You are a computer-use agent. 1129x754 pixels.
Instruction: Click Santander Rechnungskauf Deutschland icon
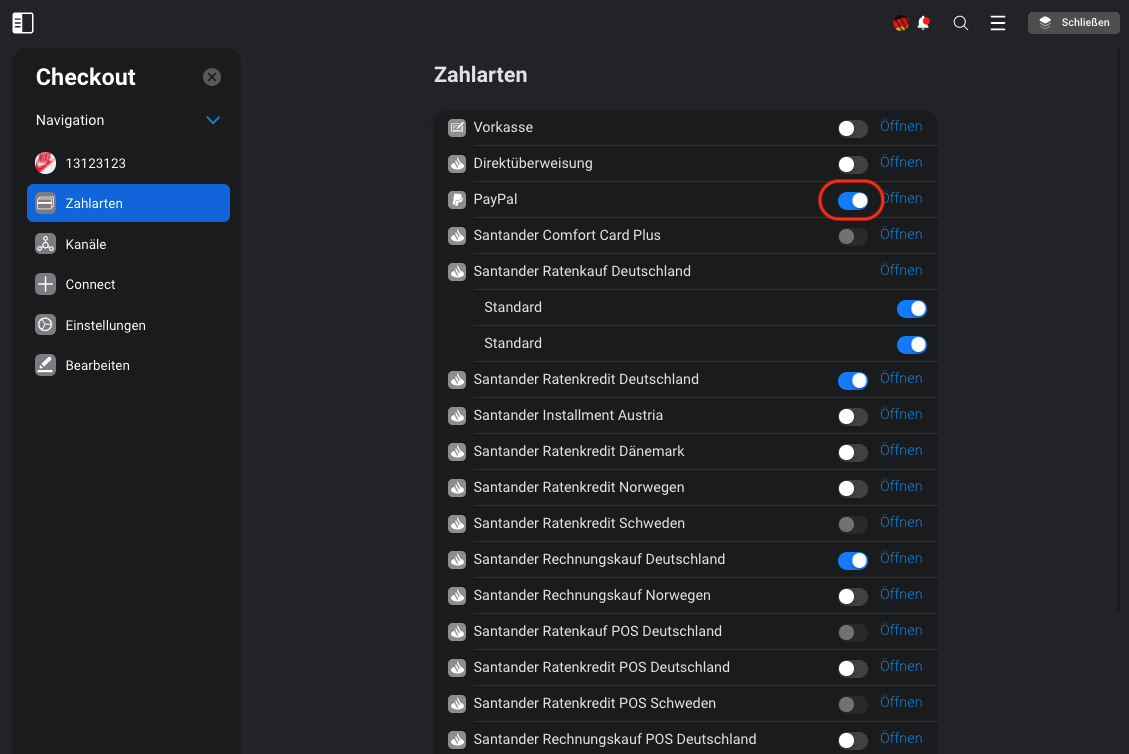tap(457, 560)
